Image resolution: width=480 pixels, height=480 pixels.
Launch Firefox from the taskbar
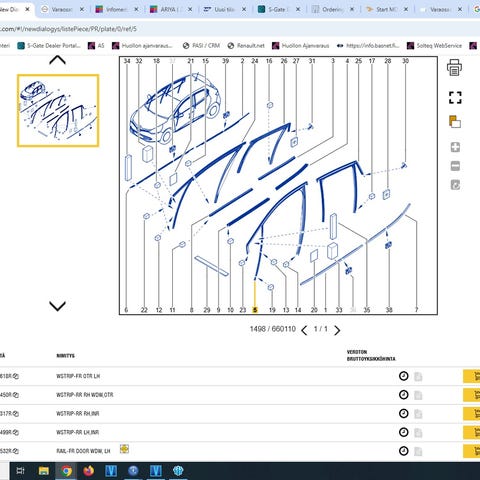coord(89,471)
